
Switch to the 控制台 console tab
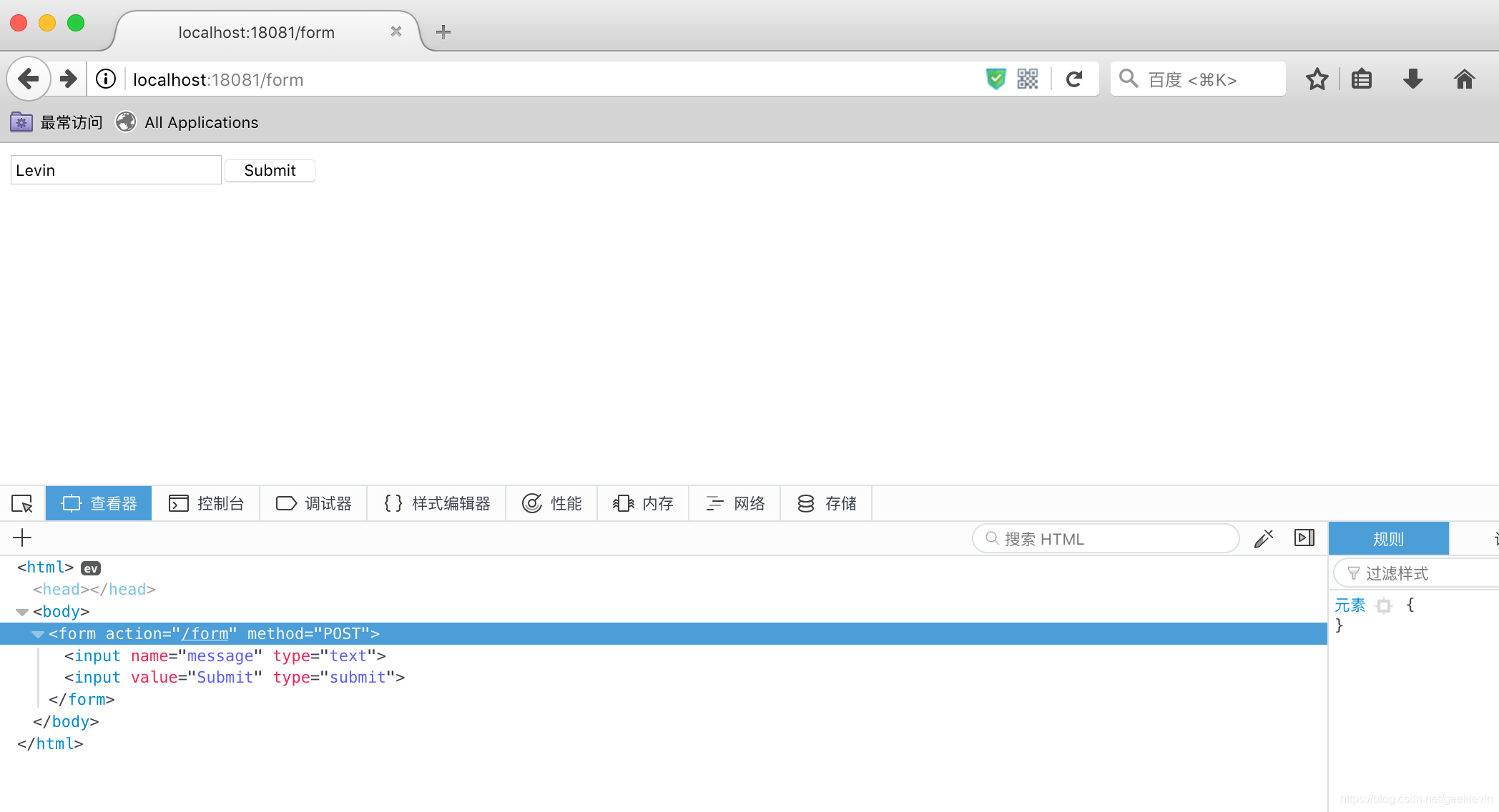point(206,504)
